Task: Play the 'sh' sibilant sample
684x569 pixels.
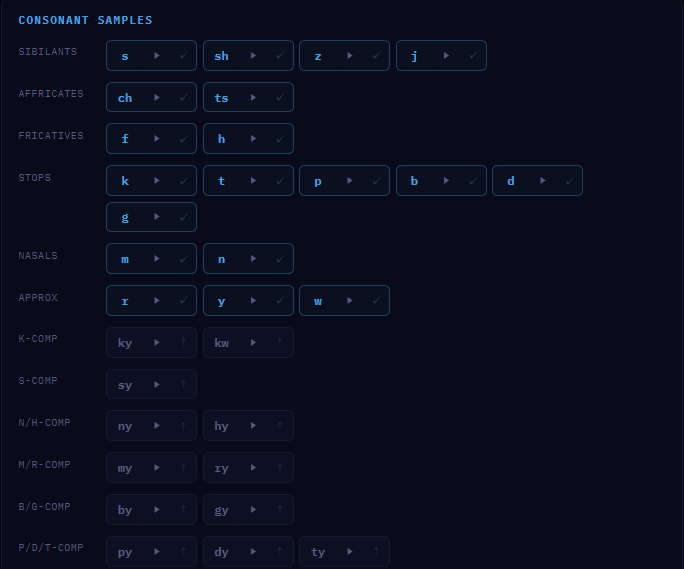Action: coord(253,56)
